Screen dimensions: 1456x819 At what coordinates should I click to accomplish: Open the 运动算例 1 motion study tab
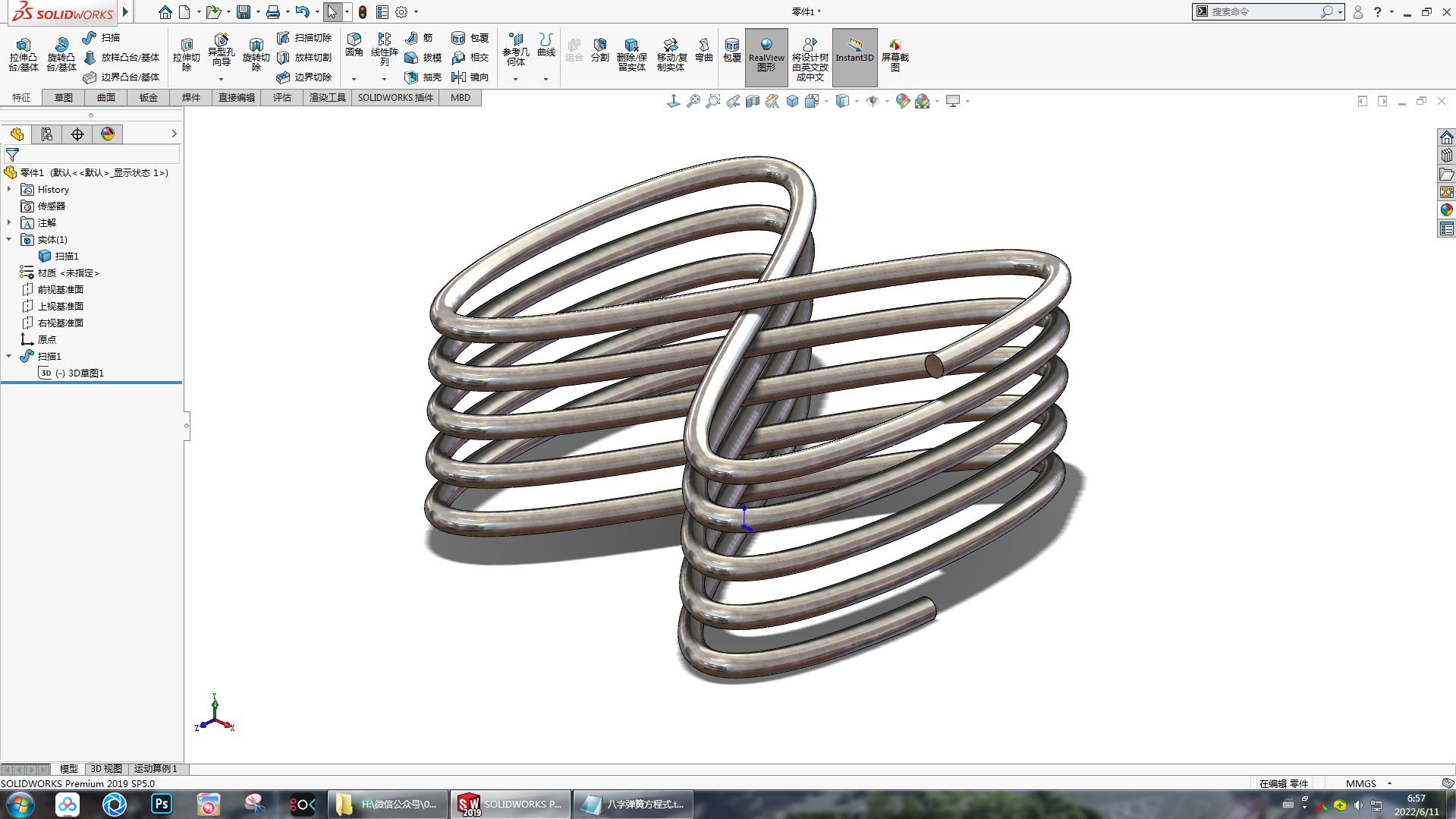pos(156,768)
